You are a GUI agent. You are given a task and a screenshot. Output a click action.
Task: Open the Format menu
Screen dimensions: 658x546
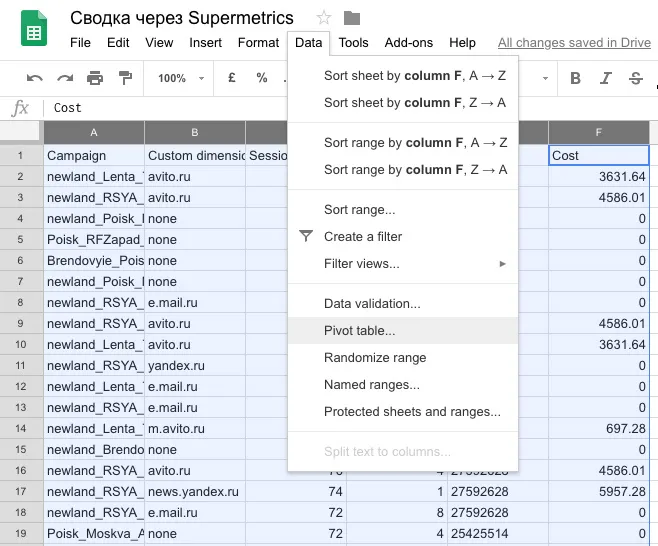[x=258, y=43]
